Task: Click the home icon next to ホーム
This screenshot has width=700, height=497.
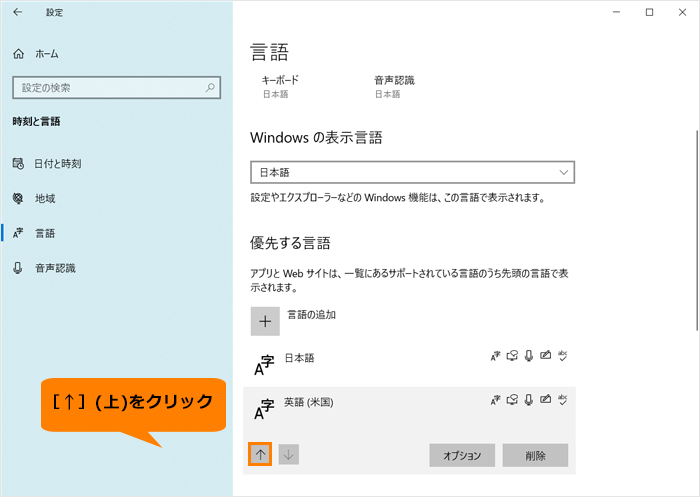Action: click(x=18, y=54)
